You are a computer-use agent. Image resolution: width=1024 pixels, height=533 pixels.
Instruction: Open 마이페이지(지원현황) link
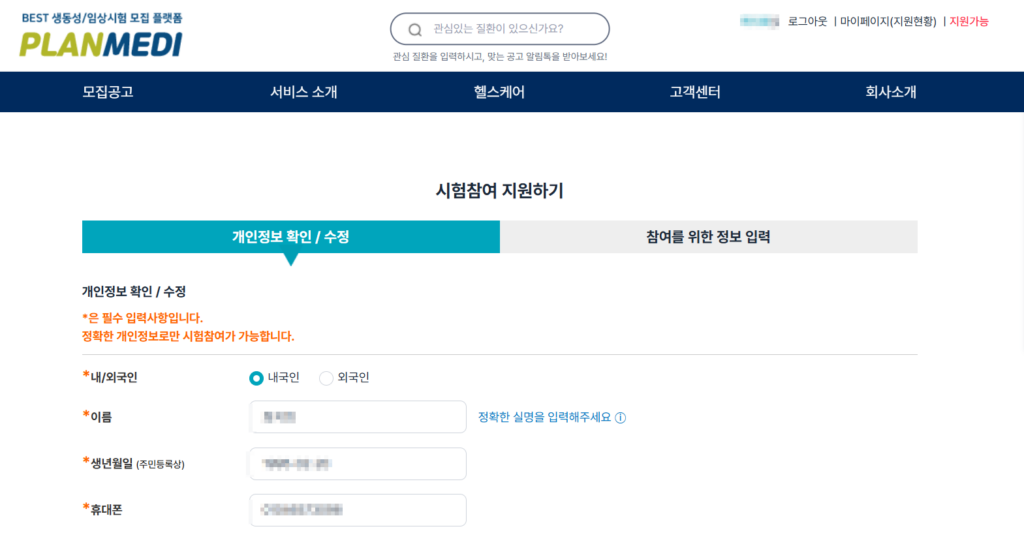[888, 22]
